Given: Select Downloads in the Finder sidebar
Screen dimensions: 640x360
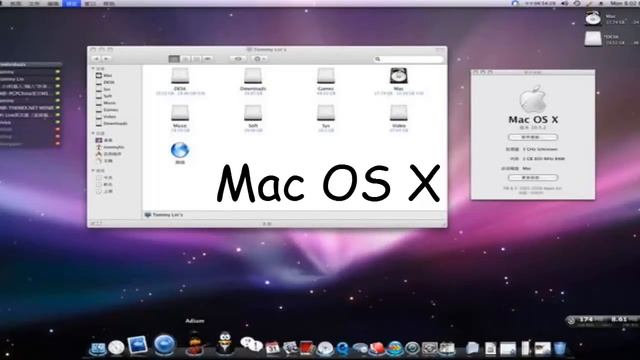Looking at the screenshot, I should point(115,123).
